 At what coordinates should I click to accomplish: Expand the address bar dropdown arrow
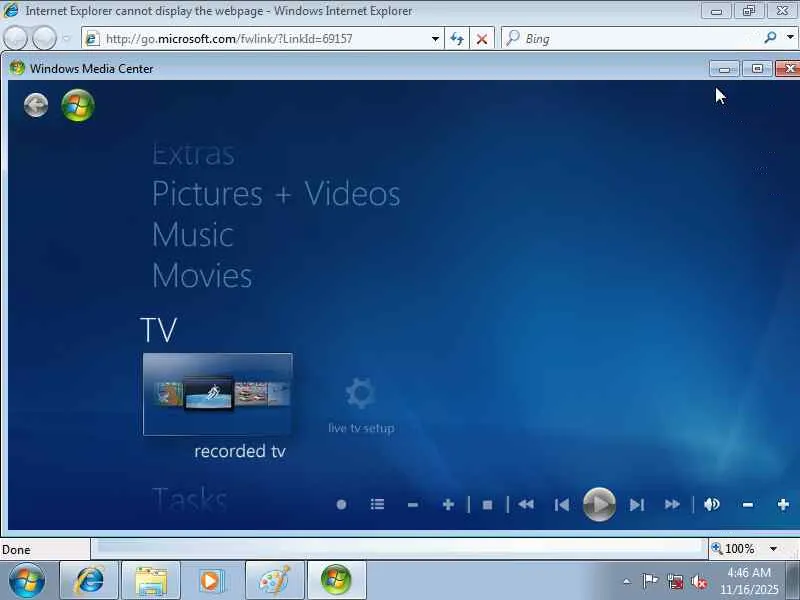435,39
